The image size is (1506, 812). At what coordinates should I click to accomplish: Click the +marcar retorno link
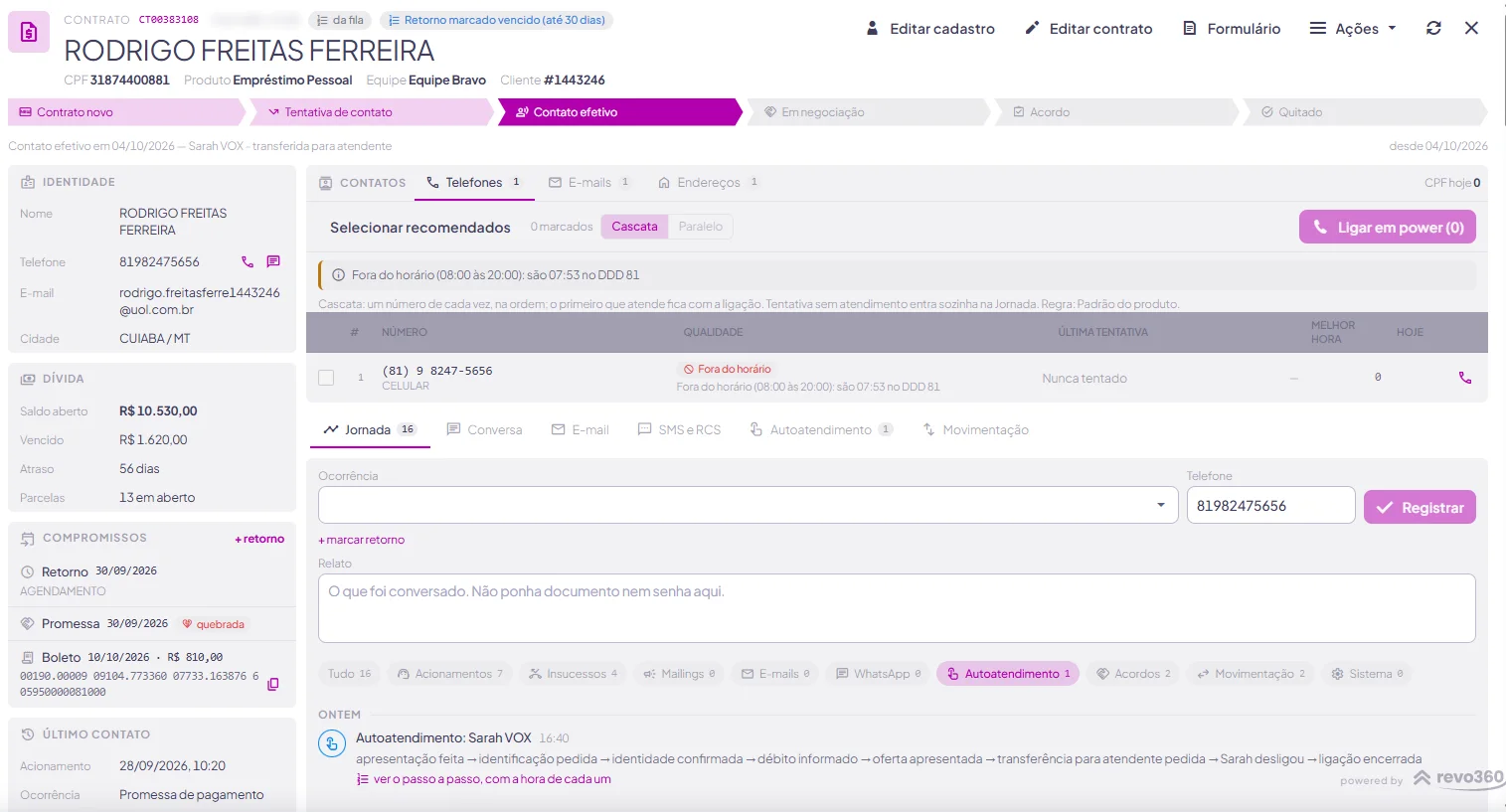pyautogui.click(x=362, y=540)
